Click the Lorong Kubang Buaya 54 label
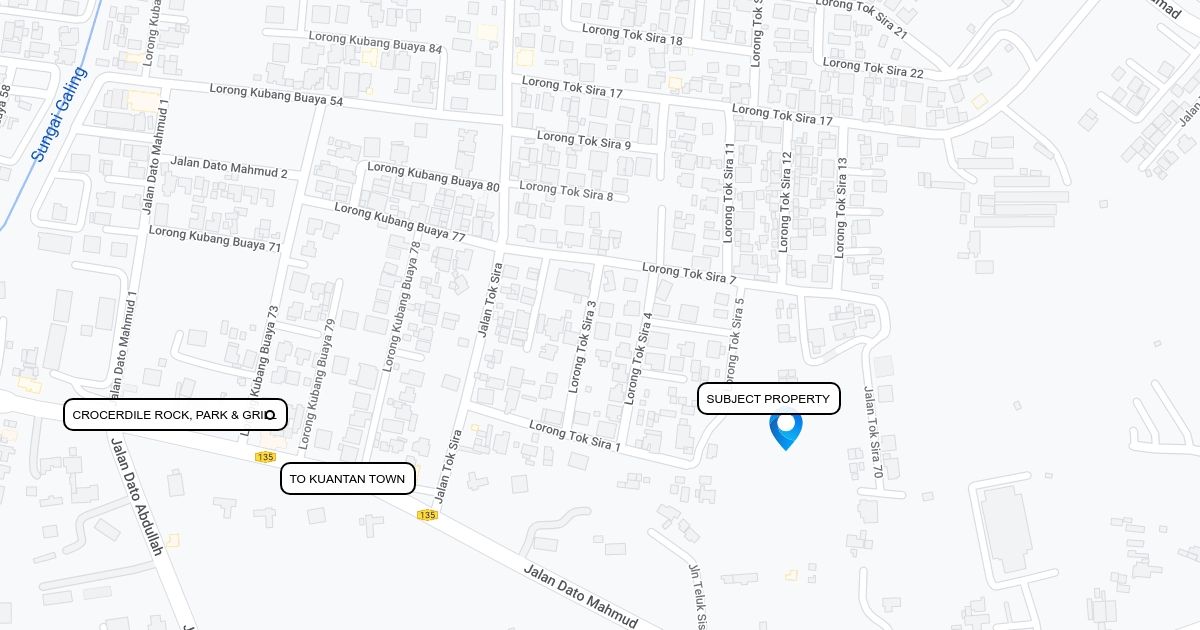 pyautogui.click(x=276, y=95)
